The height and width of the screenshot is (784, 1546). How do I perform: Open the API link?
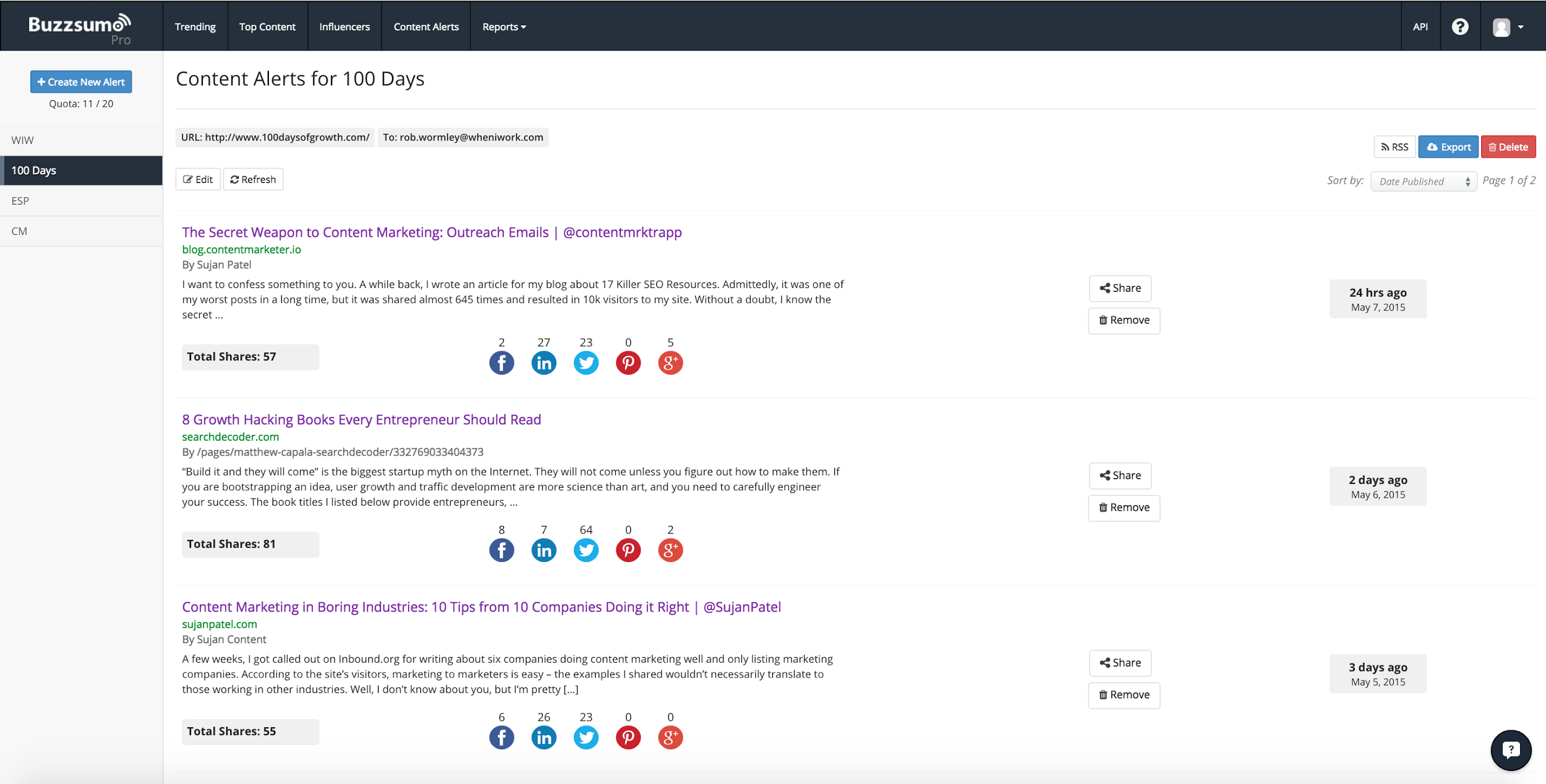pyautogui.click(x=1420, y=27)
